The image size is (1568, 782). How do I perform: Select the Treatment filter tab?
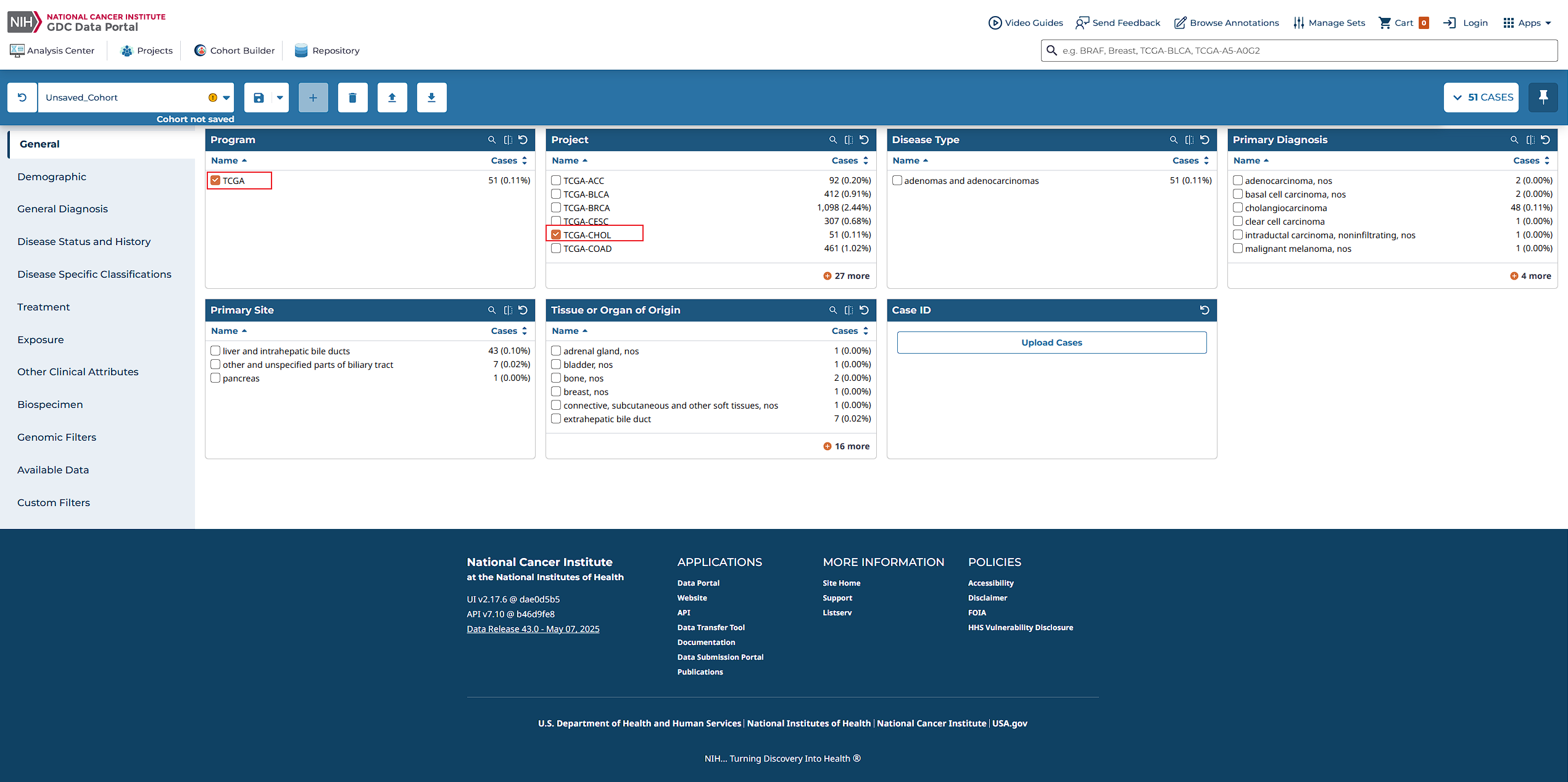[x=43, y=307]
